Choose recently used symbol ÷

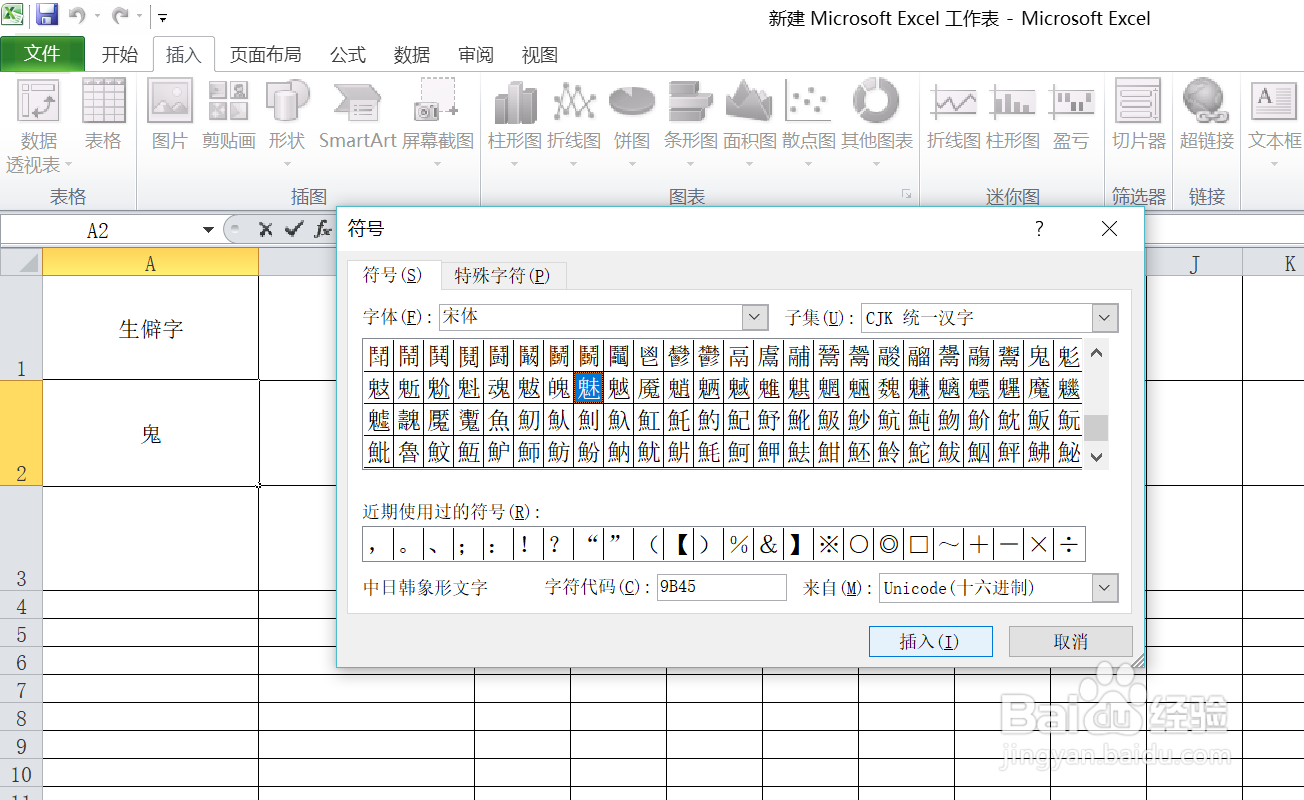click(x=1069, y=544)
